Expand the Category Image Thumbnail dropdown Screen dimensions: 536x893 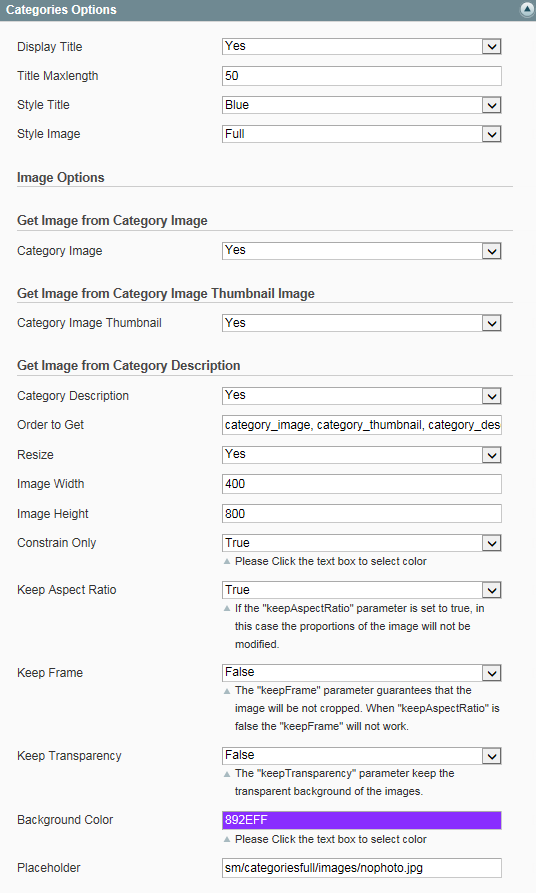click(x=362, y=323)
